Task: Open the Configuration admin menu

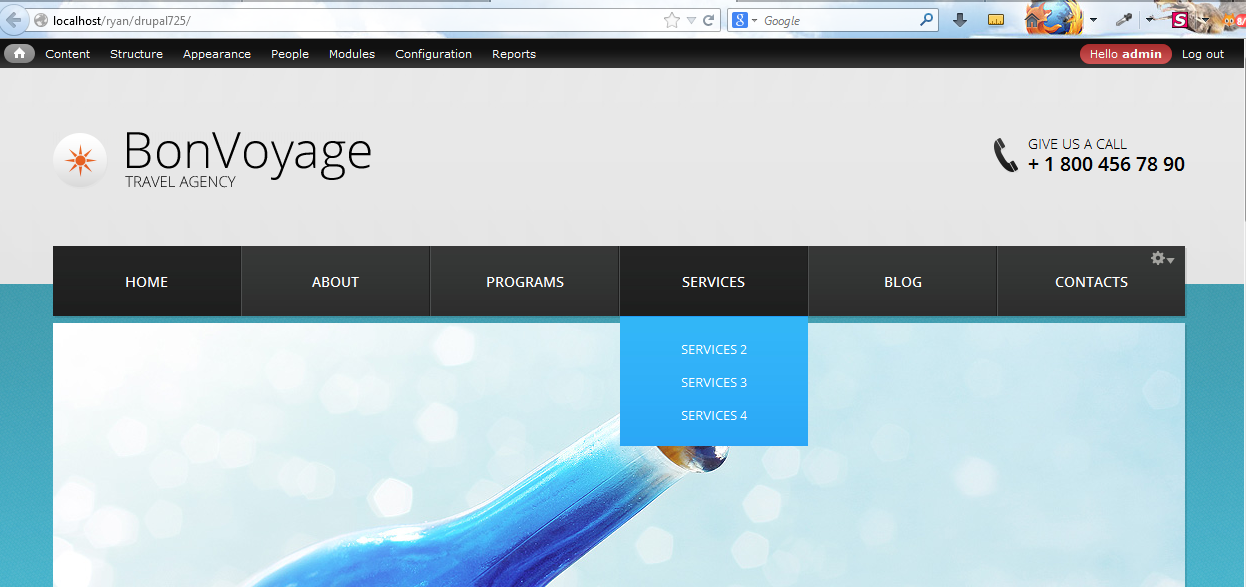Action: coord(433,54)
